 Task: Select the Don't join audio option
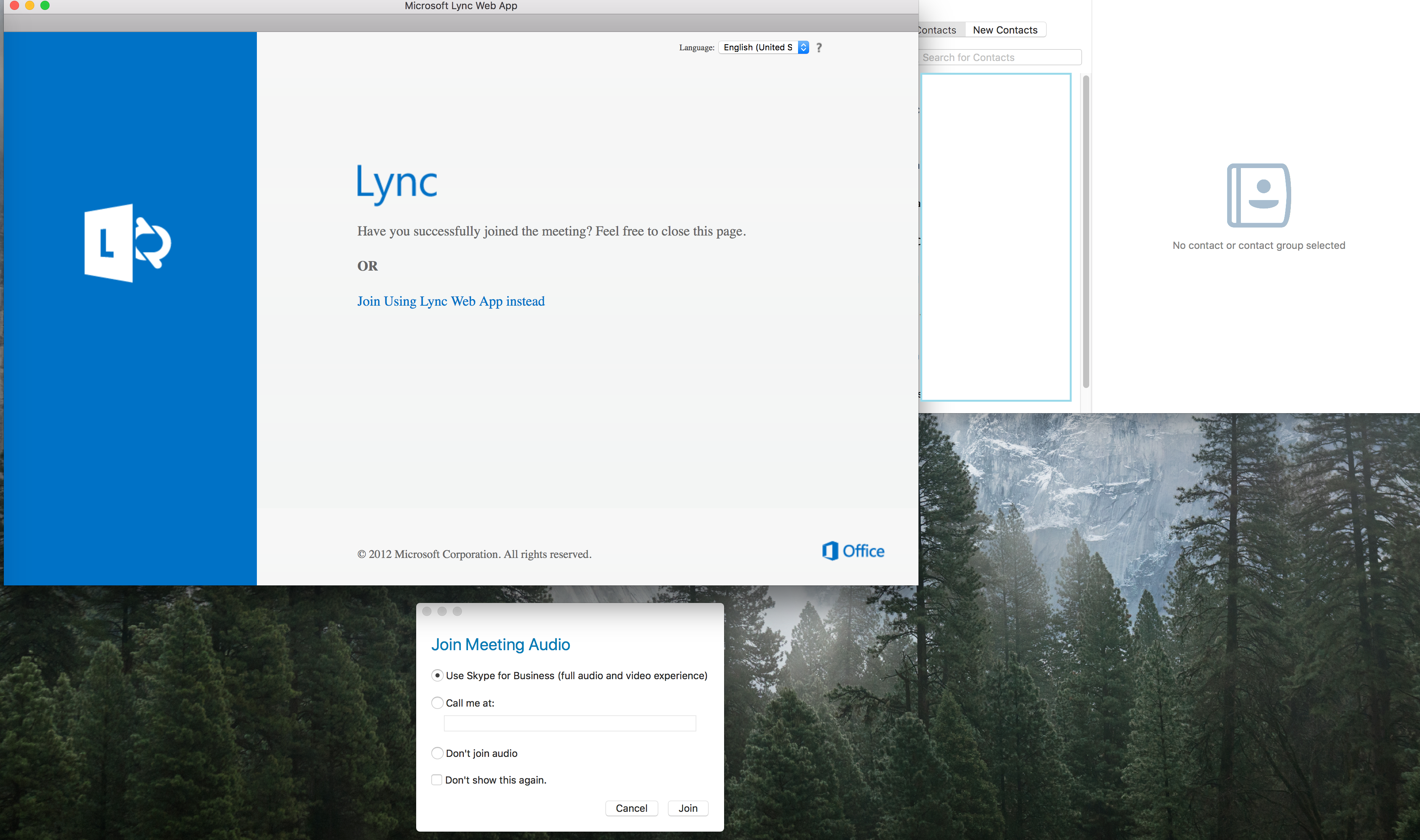coord(437,753)
